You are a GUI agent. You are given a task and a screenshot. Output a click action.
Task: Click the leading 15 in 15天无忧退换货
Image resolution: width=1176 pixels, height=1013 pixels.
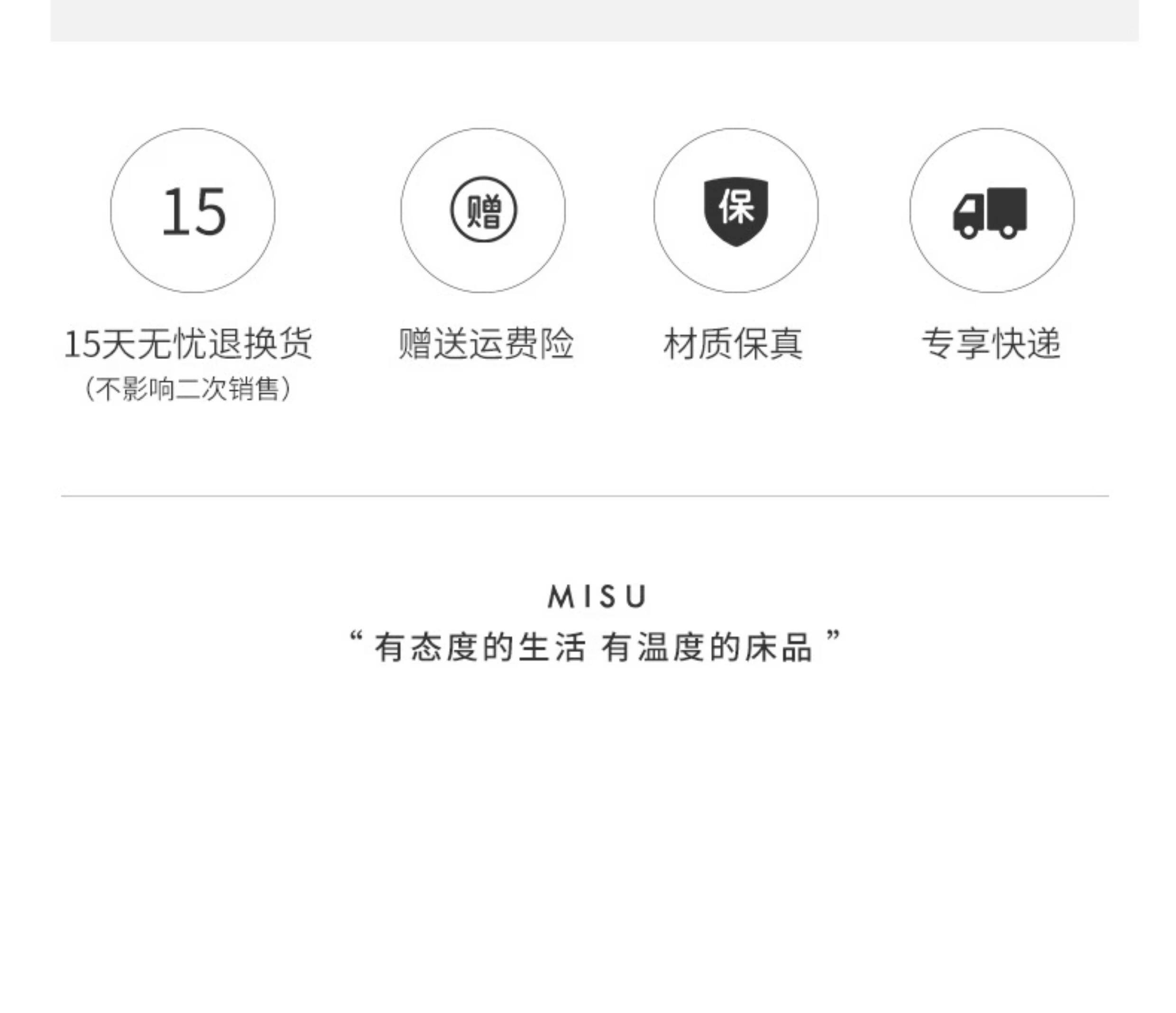[83, 344]
